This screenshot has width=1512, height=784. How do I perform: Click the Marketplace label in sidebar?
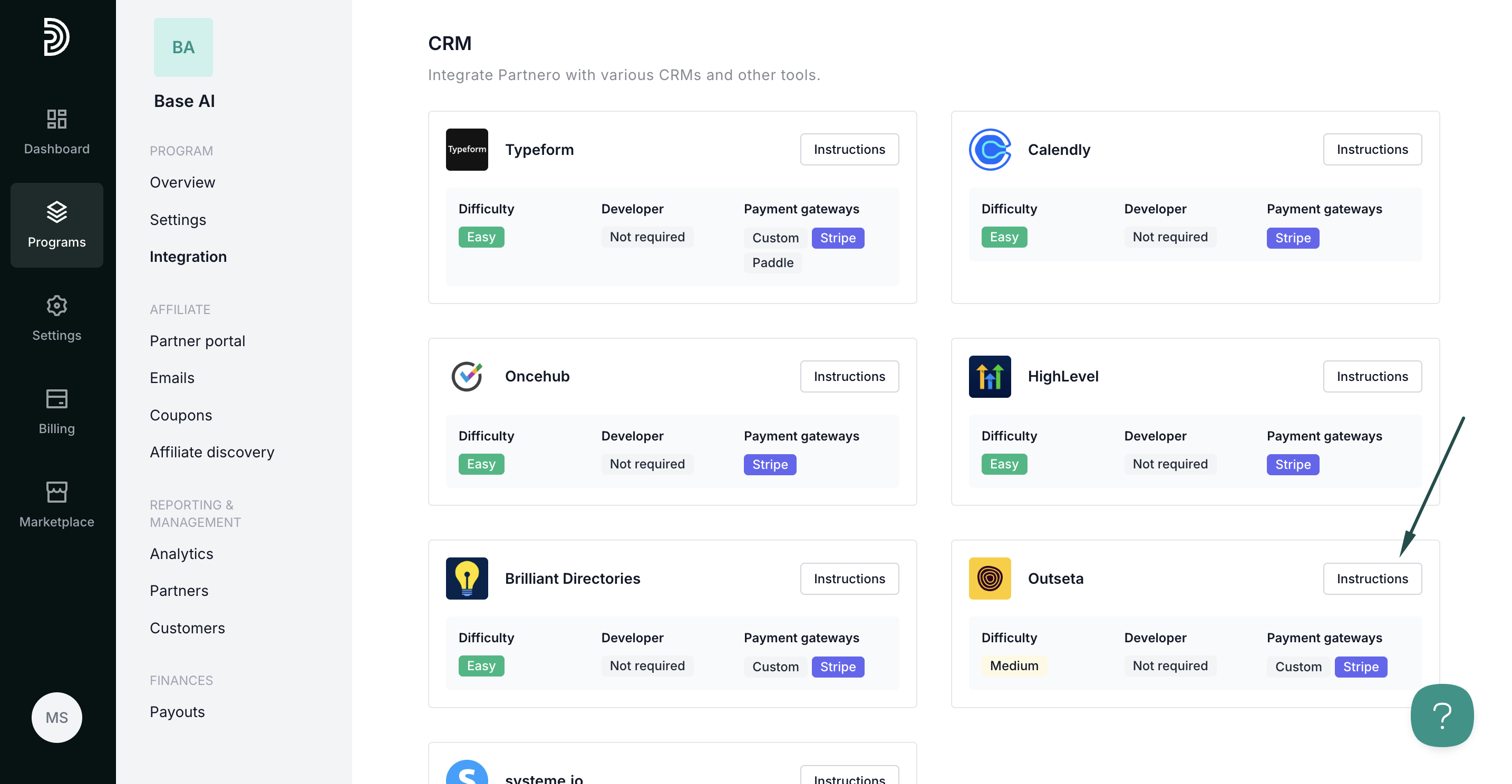pyautogui.click(x=56, y=522)
